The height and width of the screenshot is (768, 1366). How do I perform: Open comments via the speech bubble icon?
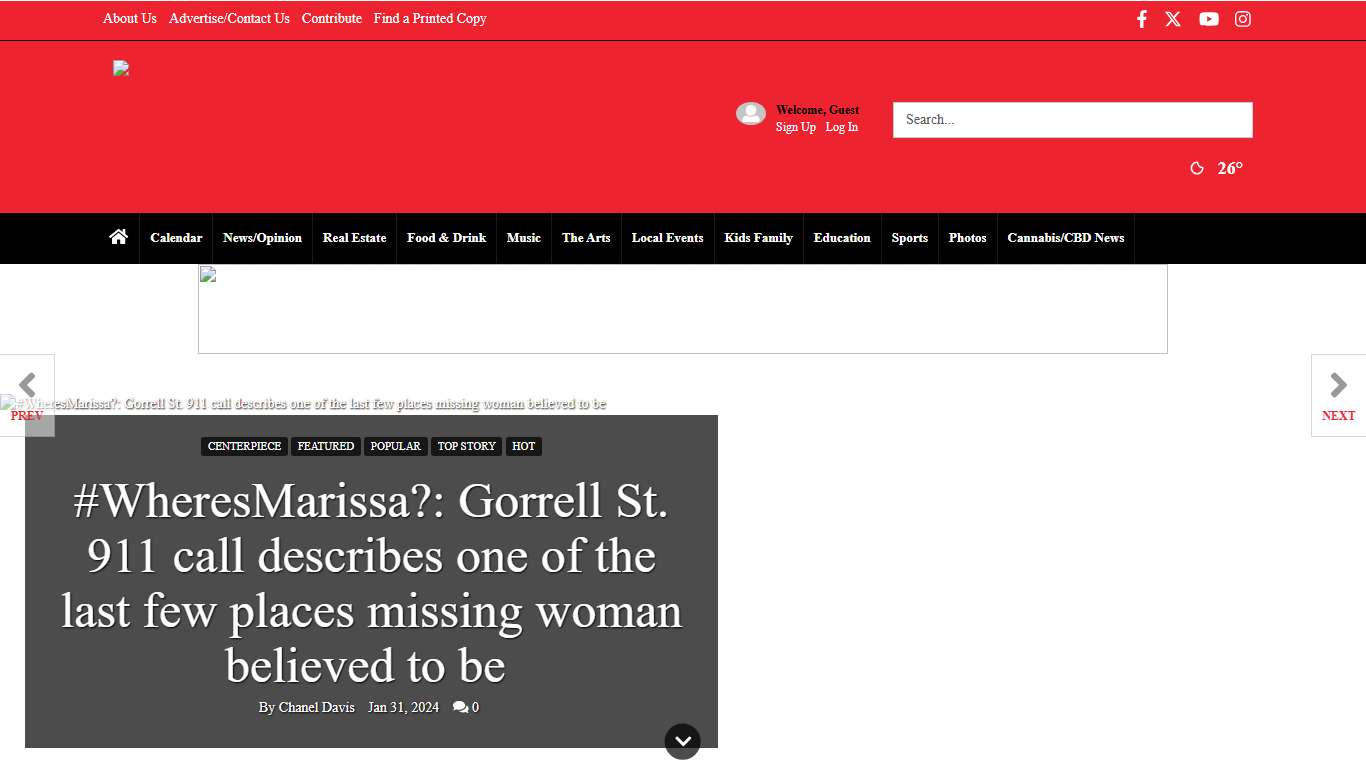[460, 707]
